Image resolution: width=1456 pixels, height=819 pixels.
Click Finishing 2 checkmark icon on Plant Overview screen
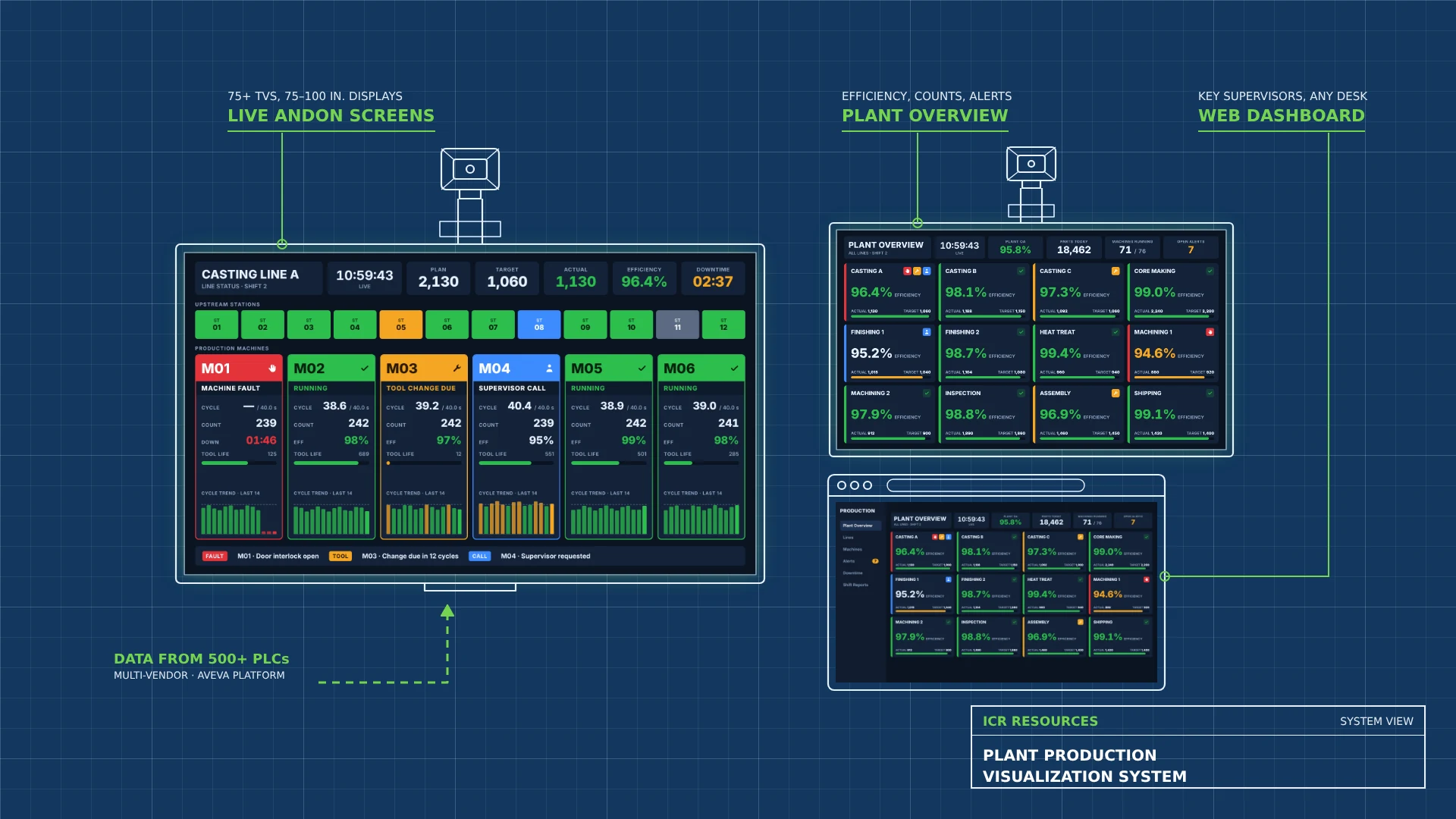pos(1021,332)
